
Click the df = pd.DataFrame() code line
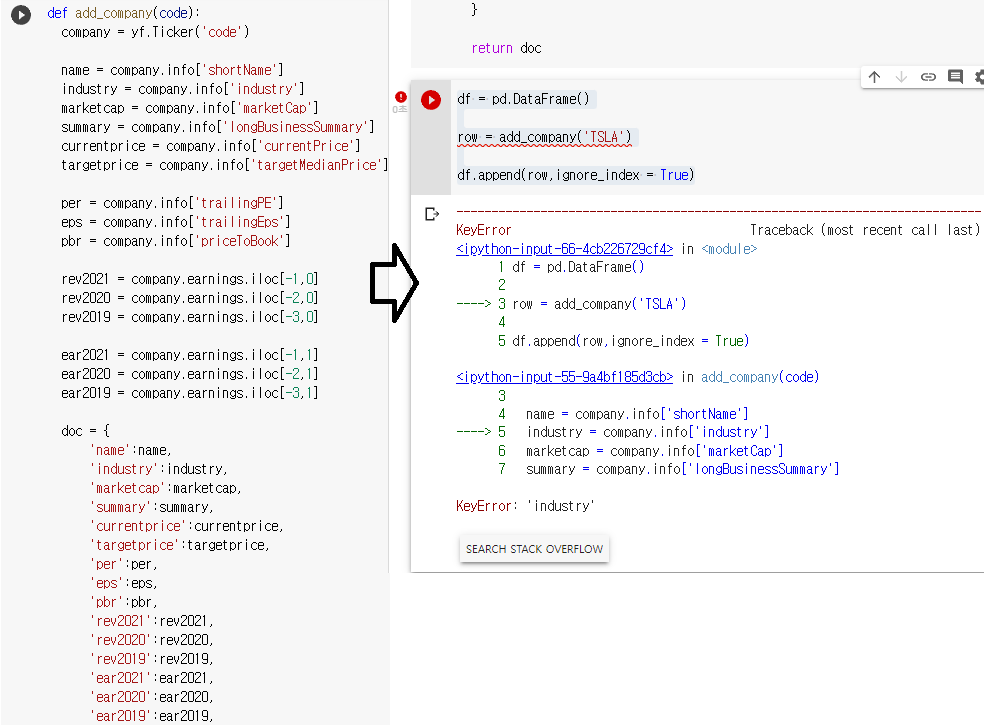click(x=523, y=99)
